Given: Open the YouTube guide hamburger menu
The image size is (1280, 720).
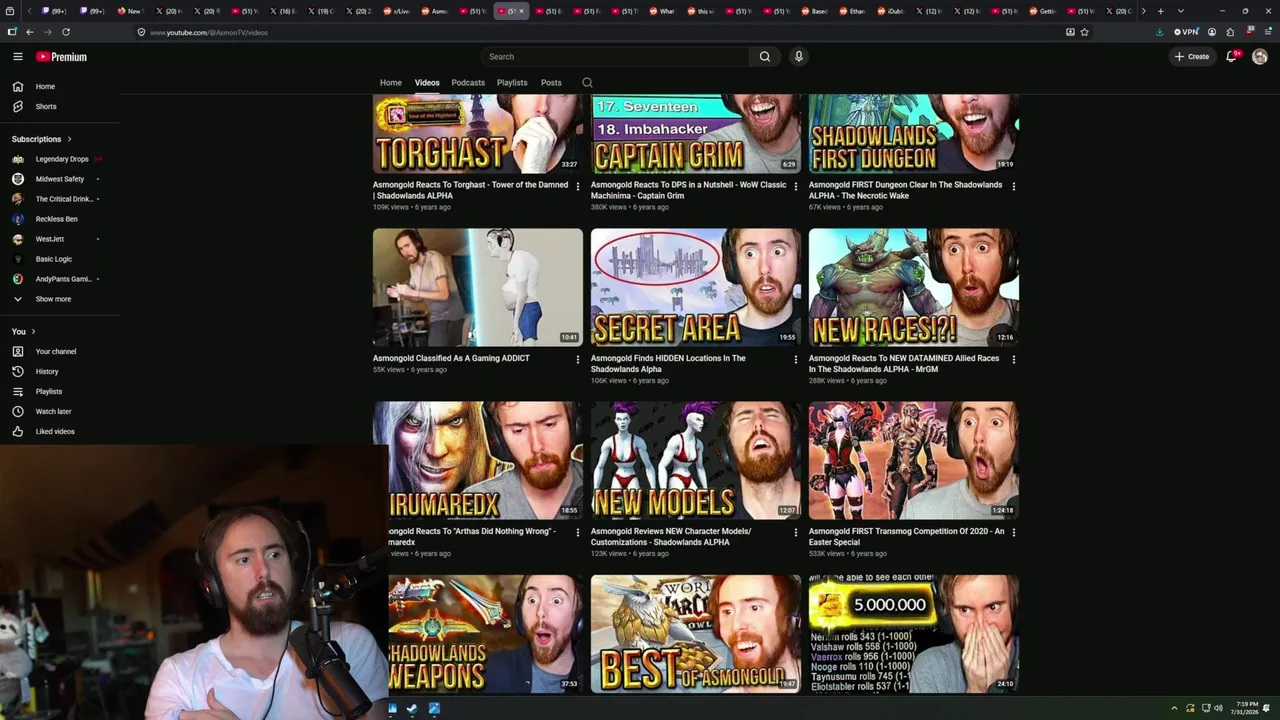Looking at the screenshot, I should (18, 57).
